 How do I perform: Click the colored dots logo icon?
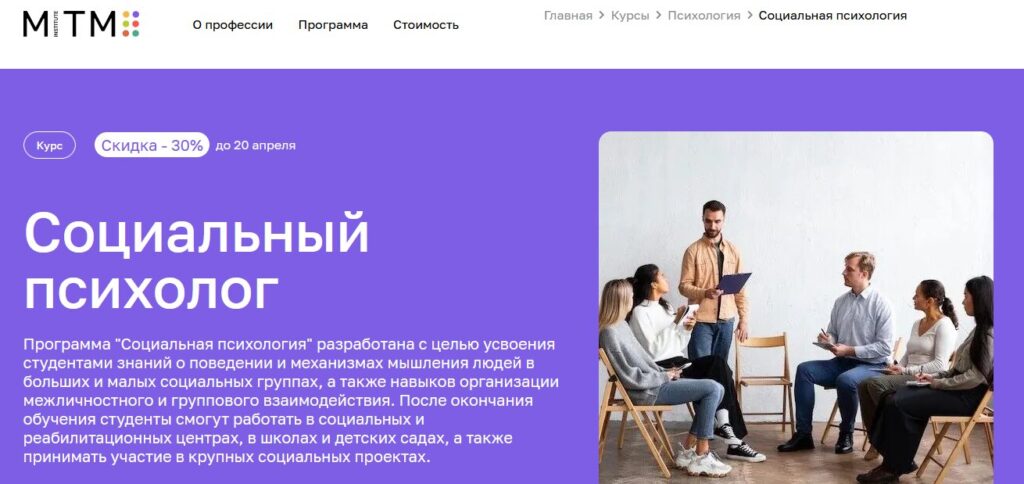coord(131,24)
